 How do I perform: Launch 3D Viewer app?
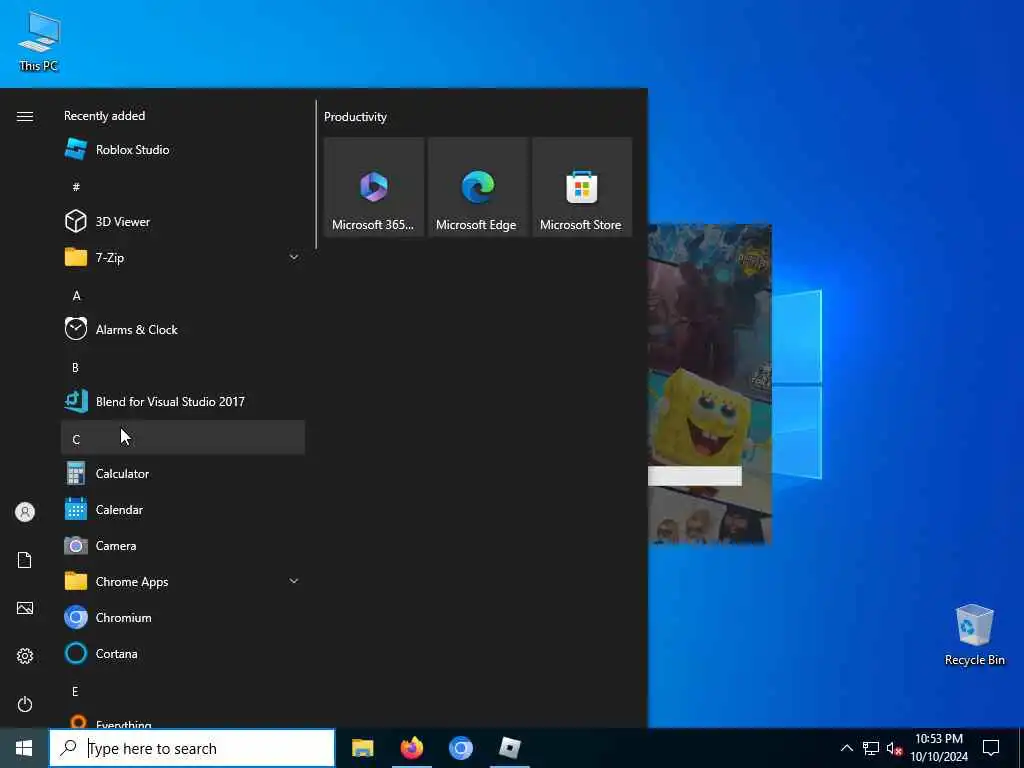click(183, 221)
